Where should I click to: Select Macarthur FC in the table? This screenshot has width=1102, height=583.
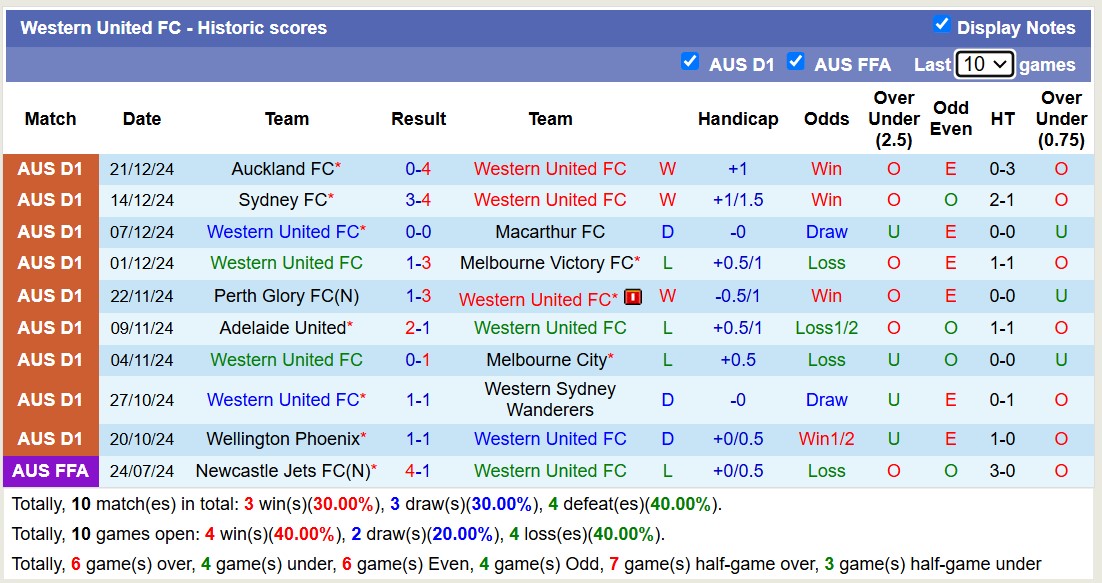pos(550,232)
